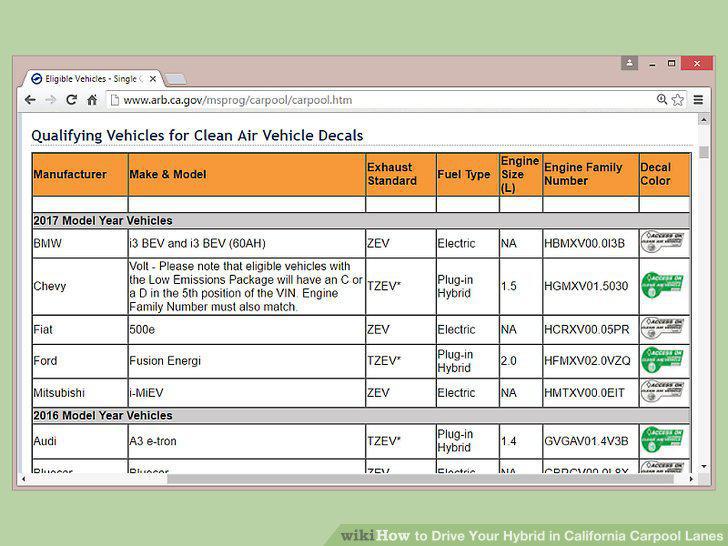Click the vertical scrollbar down arrow
The image size is (728, 546).
click(x=704, y=467)
